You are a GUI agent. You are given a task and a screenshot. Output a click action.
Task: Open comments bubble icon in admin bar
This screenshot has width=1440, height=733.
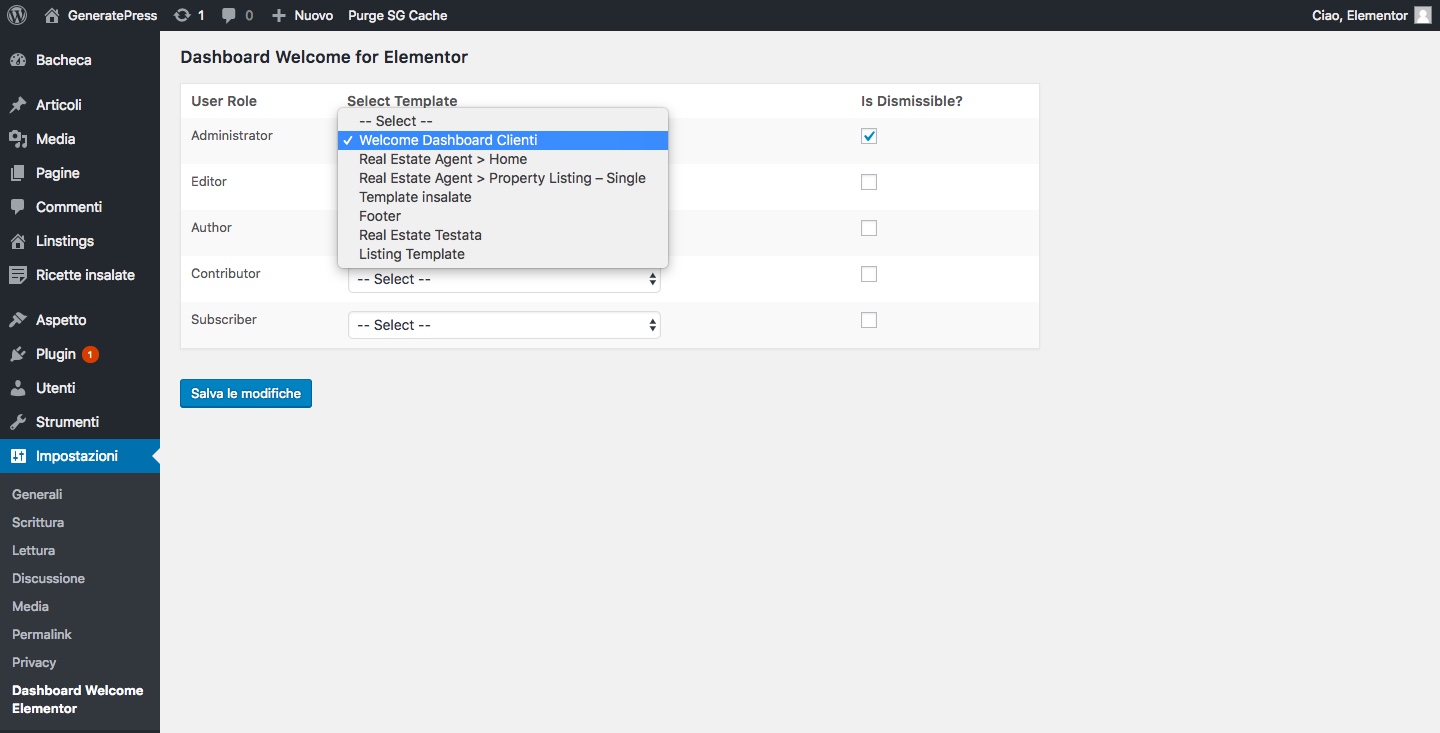[229, 15]
